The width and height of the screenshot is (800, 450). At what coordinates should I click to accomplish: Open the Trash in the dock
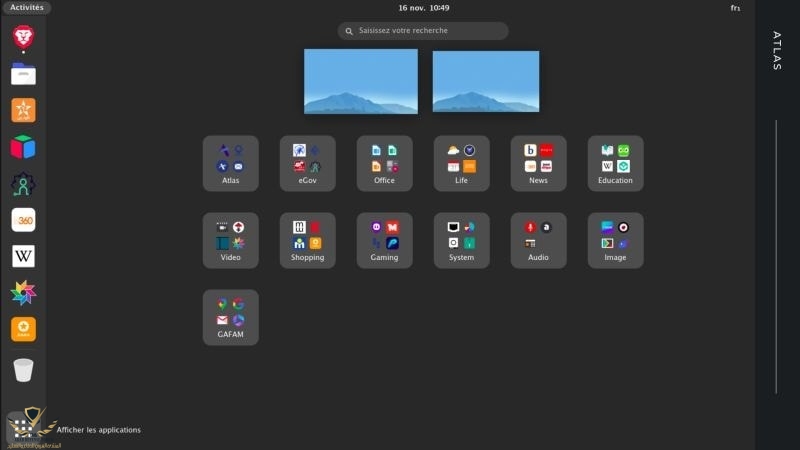point(23,370)
